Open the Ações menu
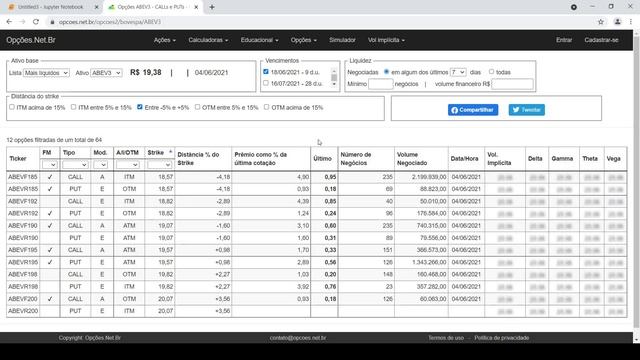 click(164, 40)
